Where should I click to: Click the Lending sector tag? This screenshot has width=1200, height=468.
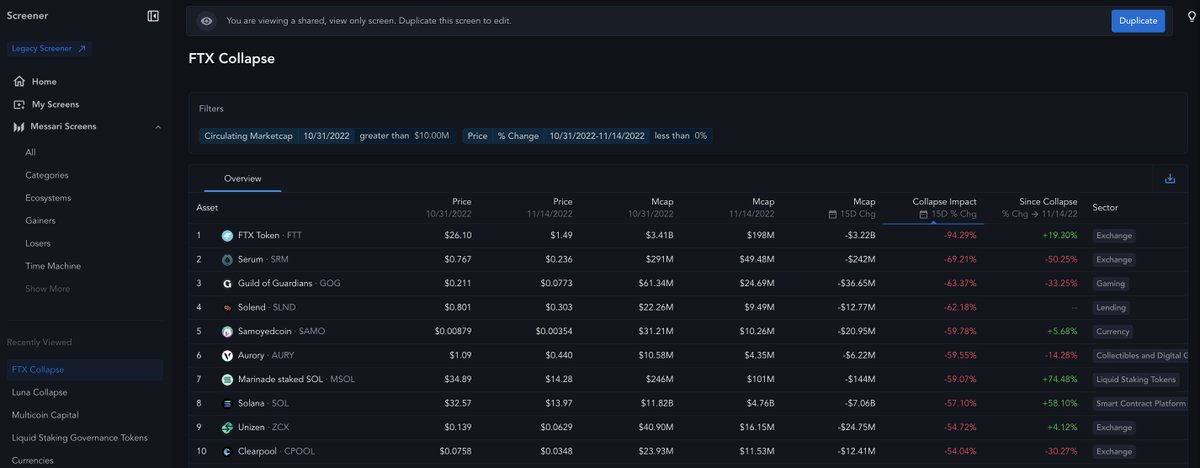click(1111, 308)
